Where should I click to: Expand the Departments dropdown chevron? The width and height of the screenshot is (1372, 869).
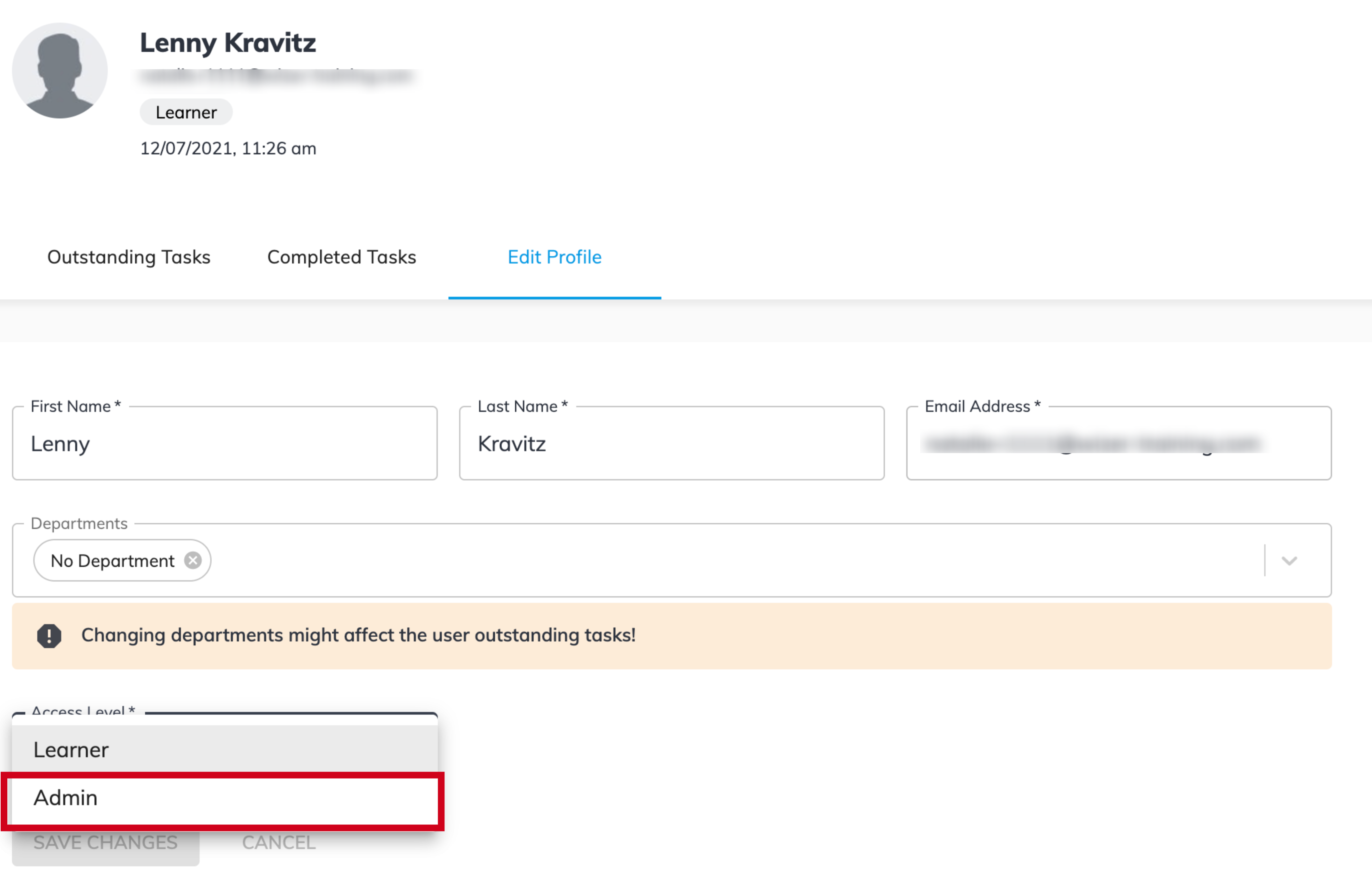[x=1289, y=561]
